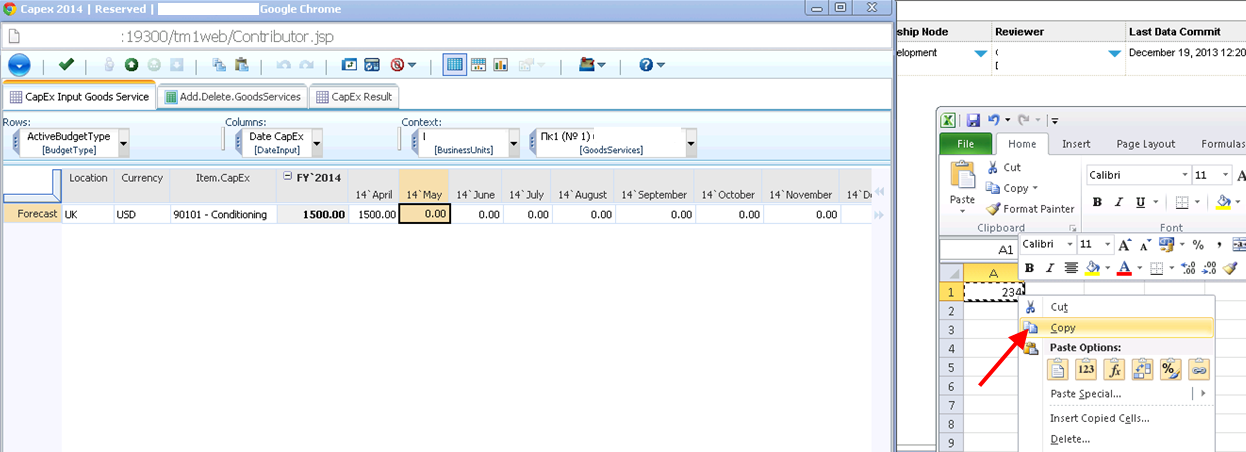Click the Name Box showing A1
Image resolution: width=1246 pixels, height=452 pixels.
[979, 250]
